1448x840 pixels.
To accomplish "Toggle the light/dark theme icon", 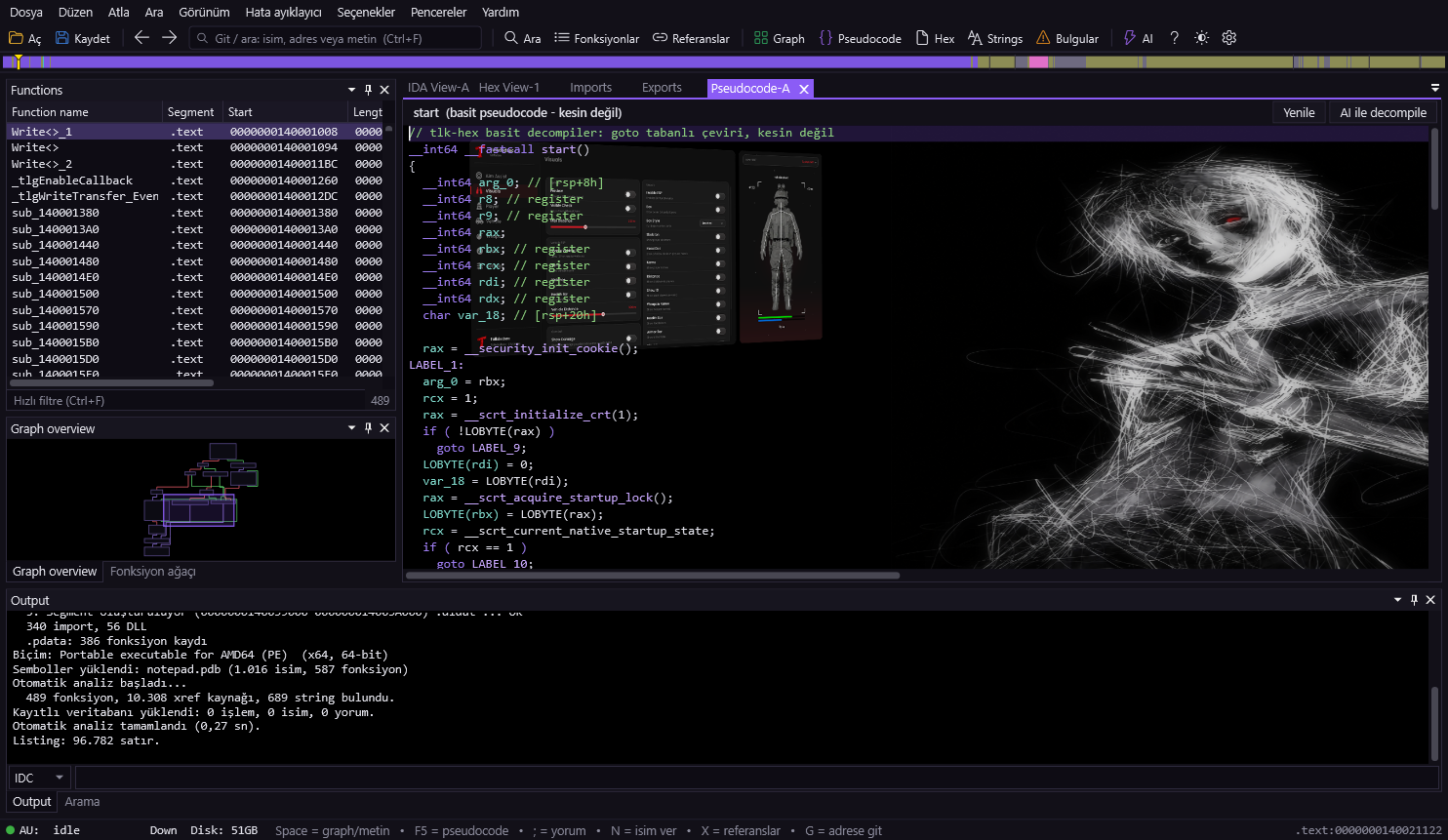I will point(1202,38).
